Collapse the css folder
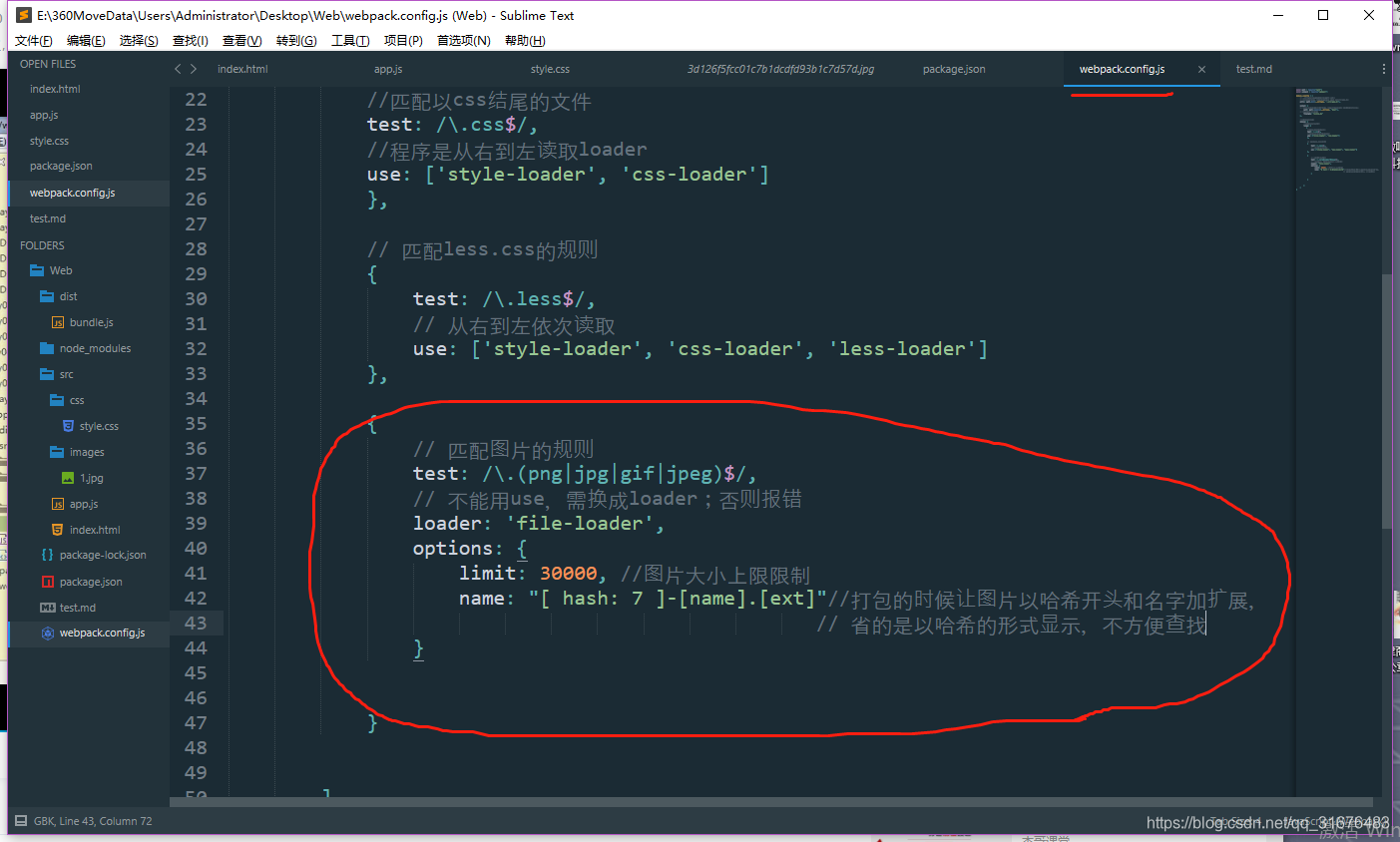The height and width of the screenshot is (842, 1400). pyautogui.click(x=57, y=400)
